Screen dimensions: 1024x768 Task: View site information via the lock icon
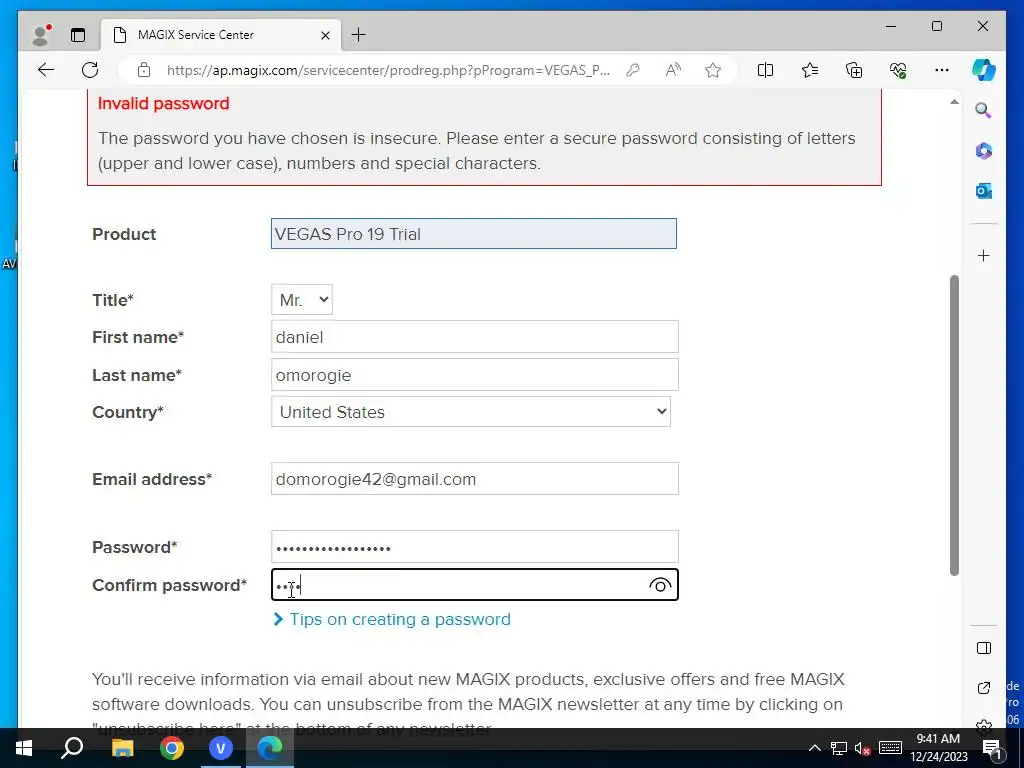pos(144,70)
